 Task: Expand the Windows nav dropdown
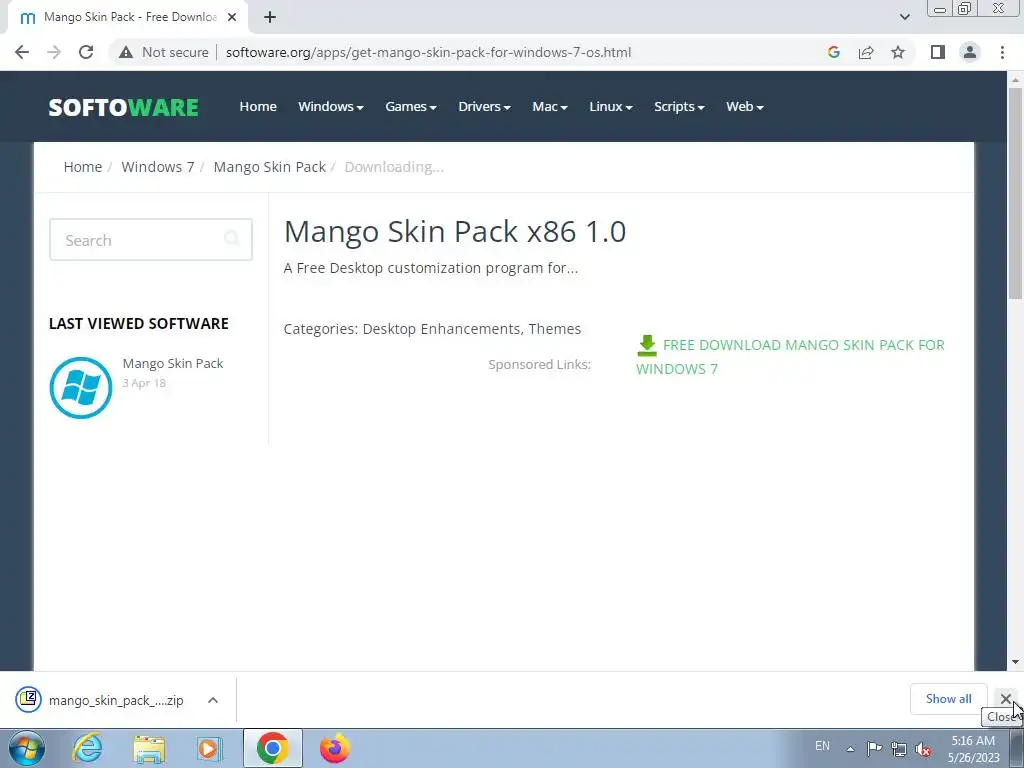point(330,106)
